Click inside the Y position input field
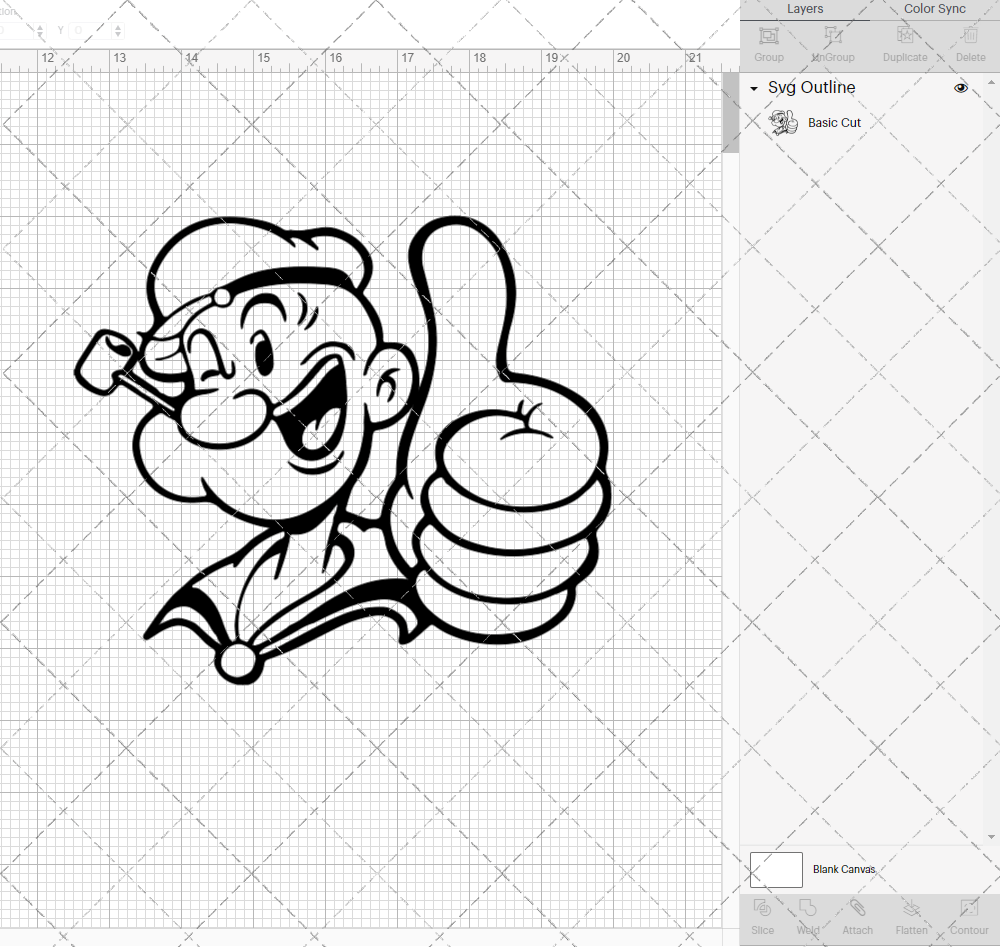Viewport: 1000px width, 947px height. (x=90, y=30)
